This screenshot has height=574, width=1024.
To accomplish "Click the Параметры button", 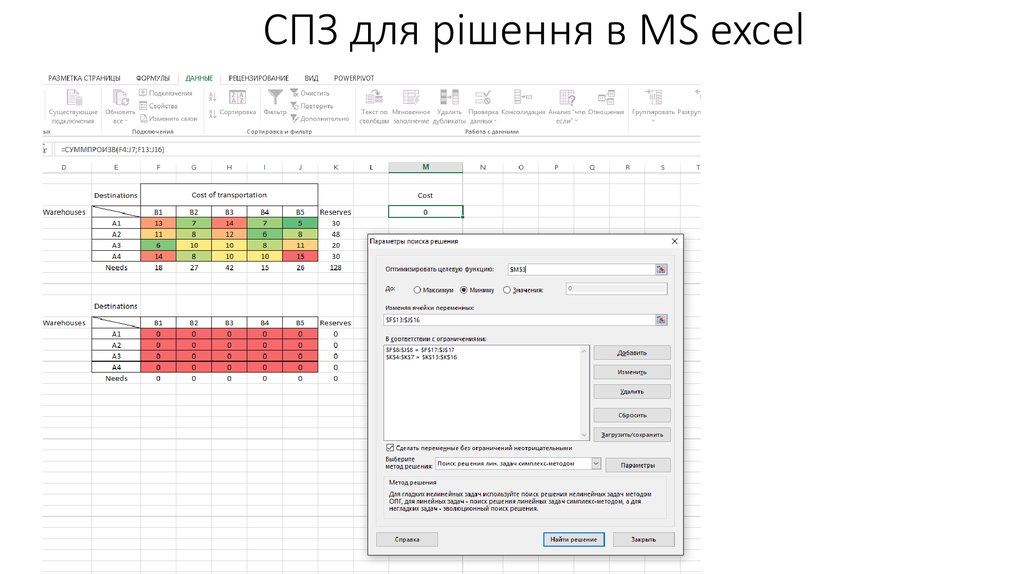I will click(637, 465).
